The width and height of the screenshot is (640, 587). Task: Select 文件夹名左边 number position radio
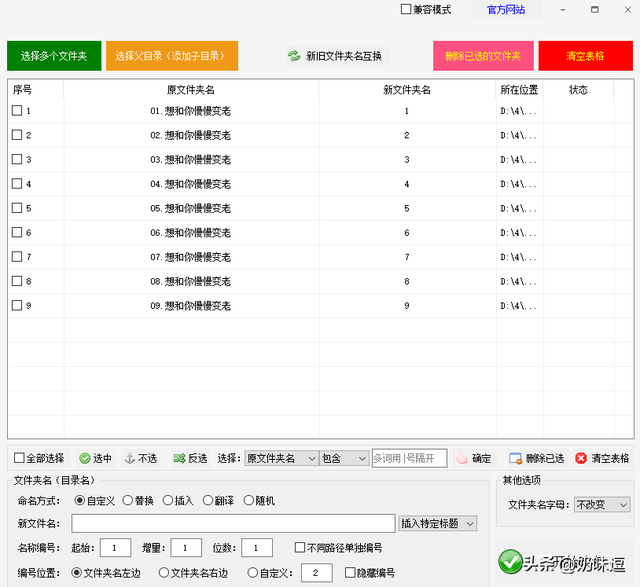click(76, 573)
